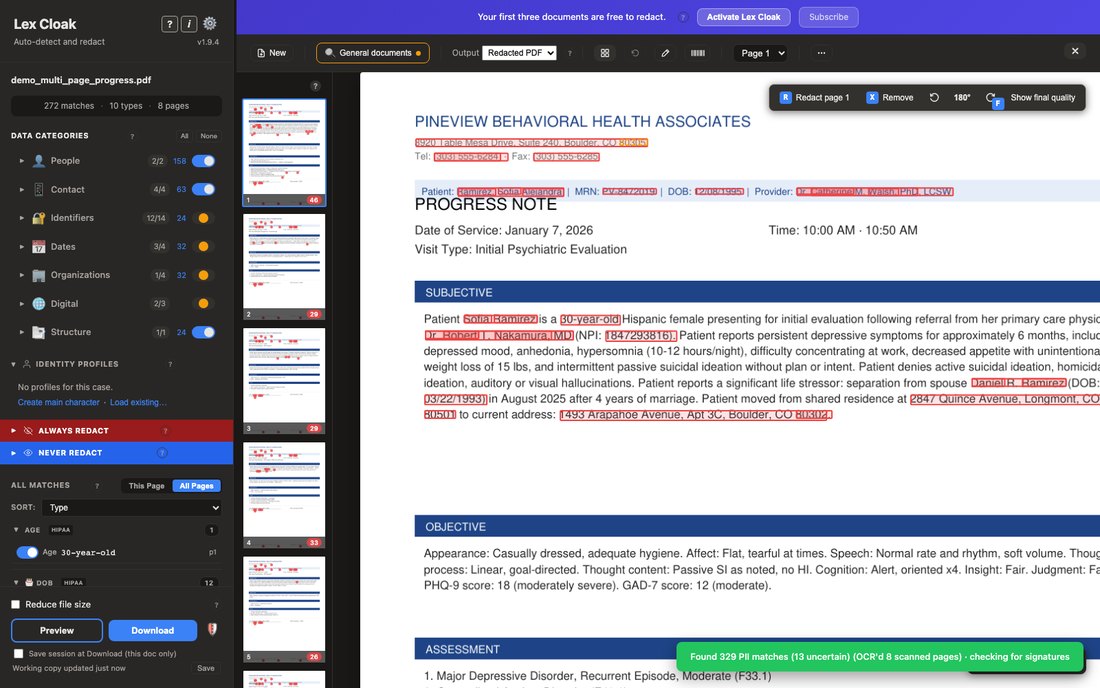The image size is (1100, 688).
Task: Expand the Organizations category arrow
Action: point(22,275)
